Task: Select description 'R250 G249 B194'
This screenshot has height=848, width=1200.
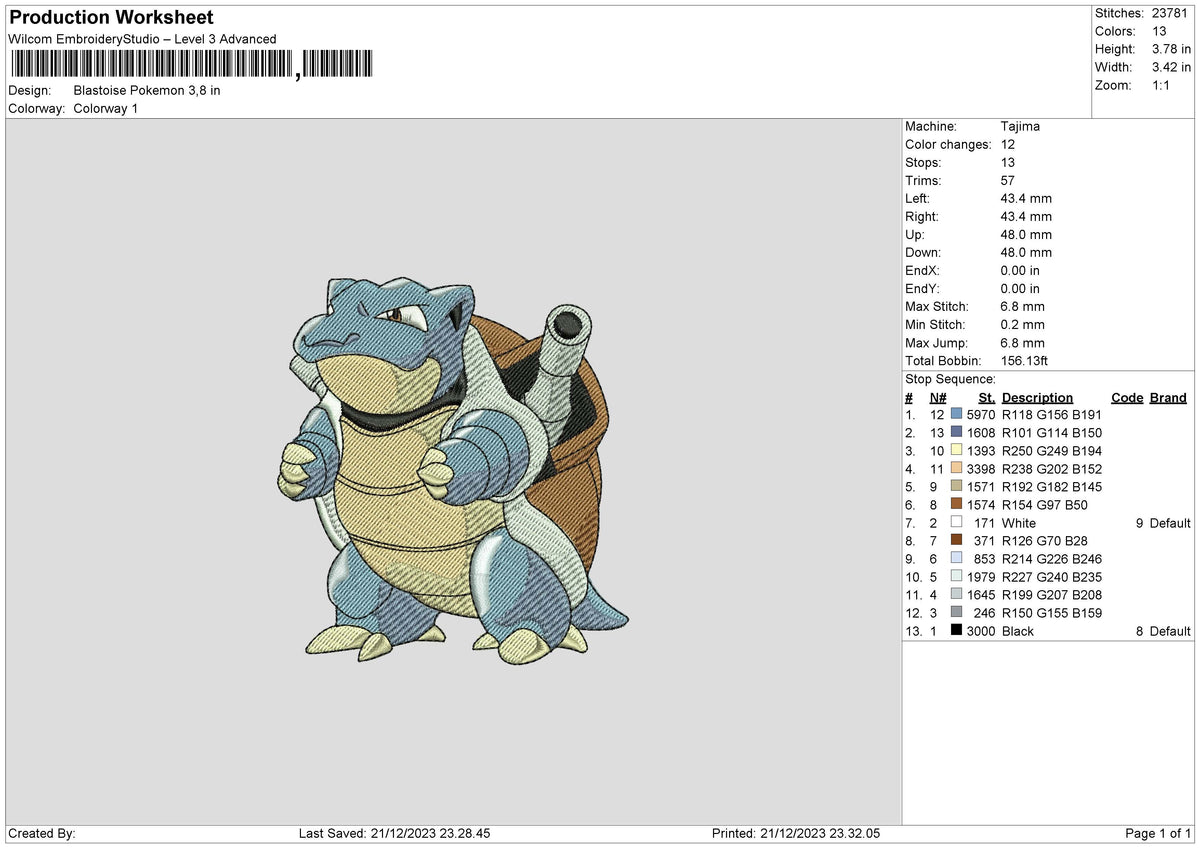Action: (x=1052, y=450)
